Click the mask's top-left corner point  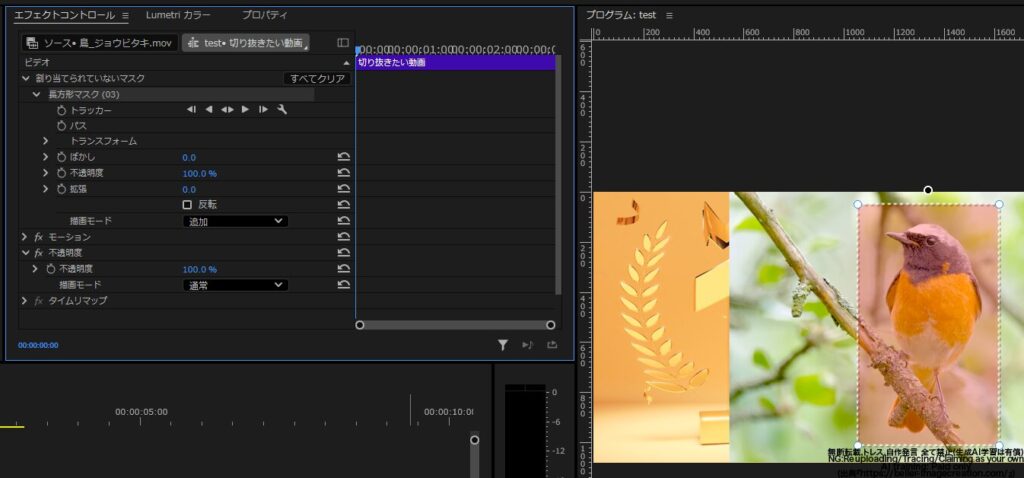(x=857, y=204)
